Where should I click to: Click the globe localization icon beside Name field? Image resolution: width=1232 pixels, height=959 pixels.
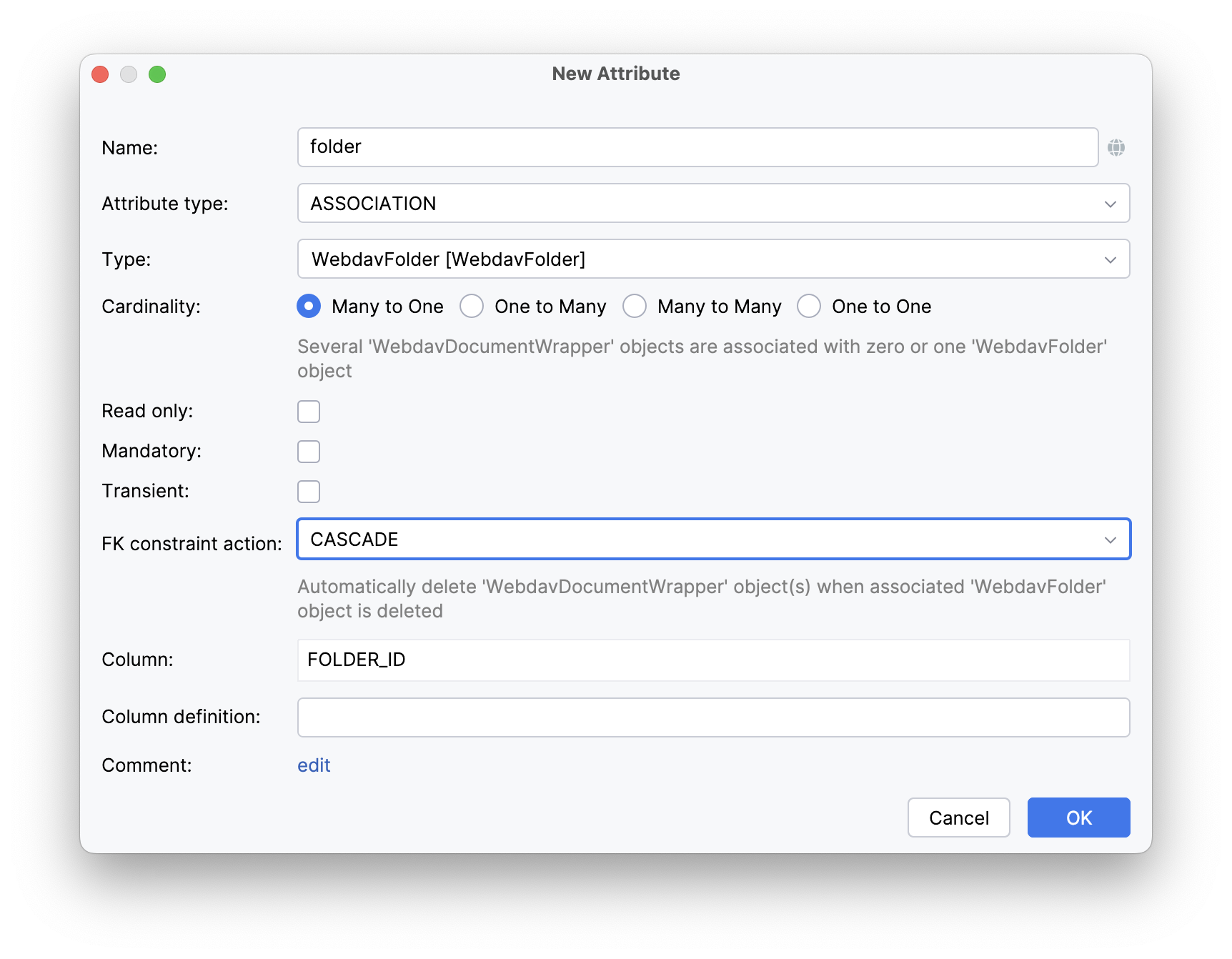pos(1117,147)
